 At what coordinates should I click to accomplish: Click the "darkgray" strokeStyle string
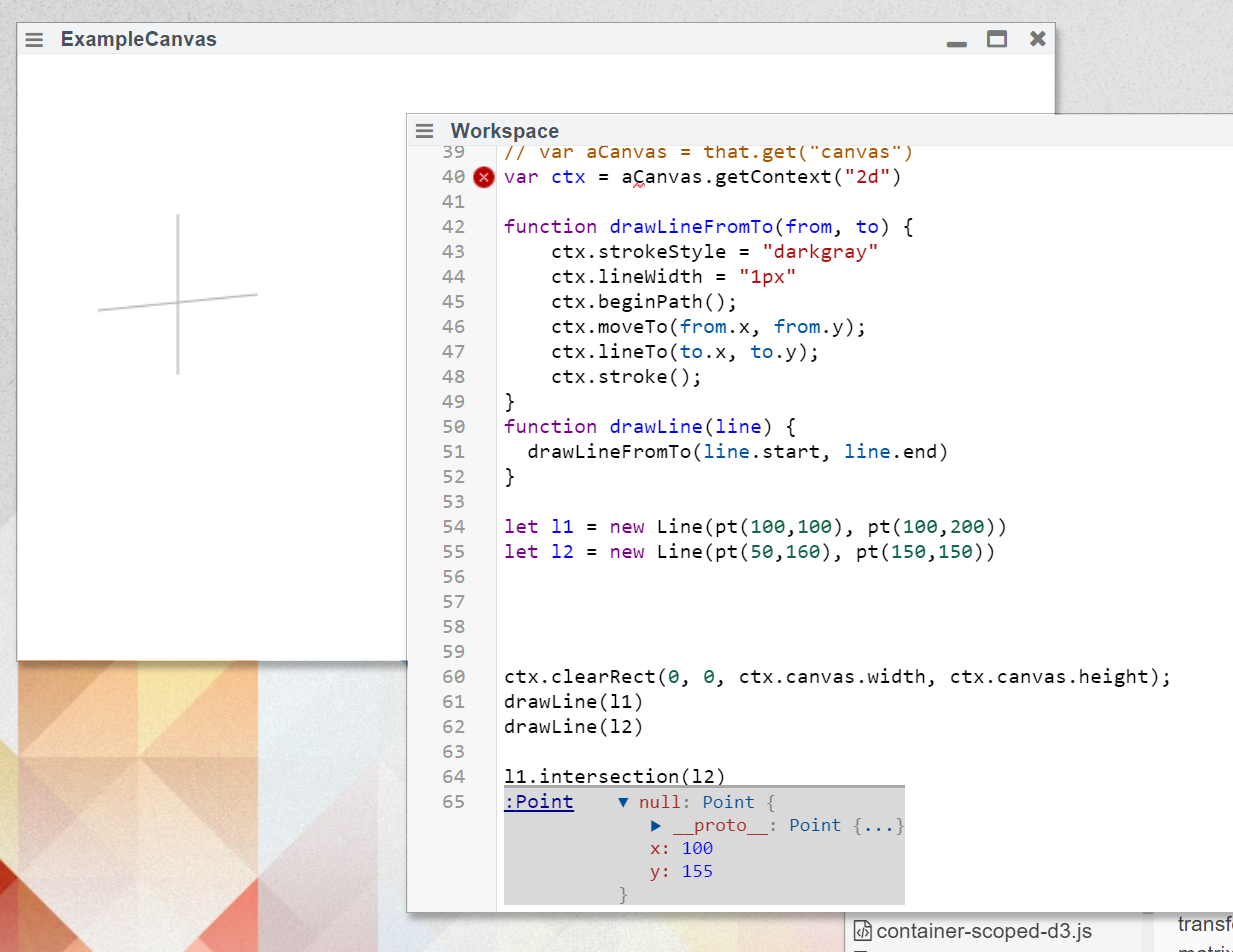820,252
